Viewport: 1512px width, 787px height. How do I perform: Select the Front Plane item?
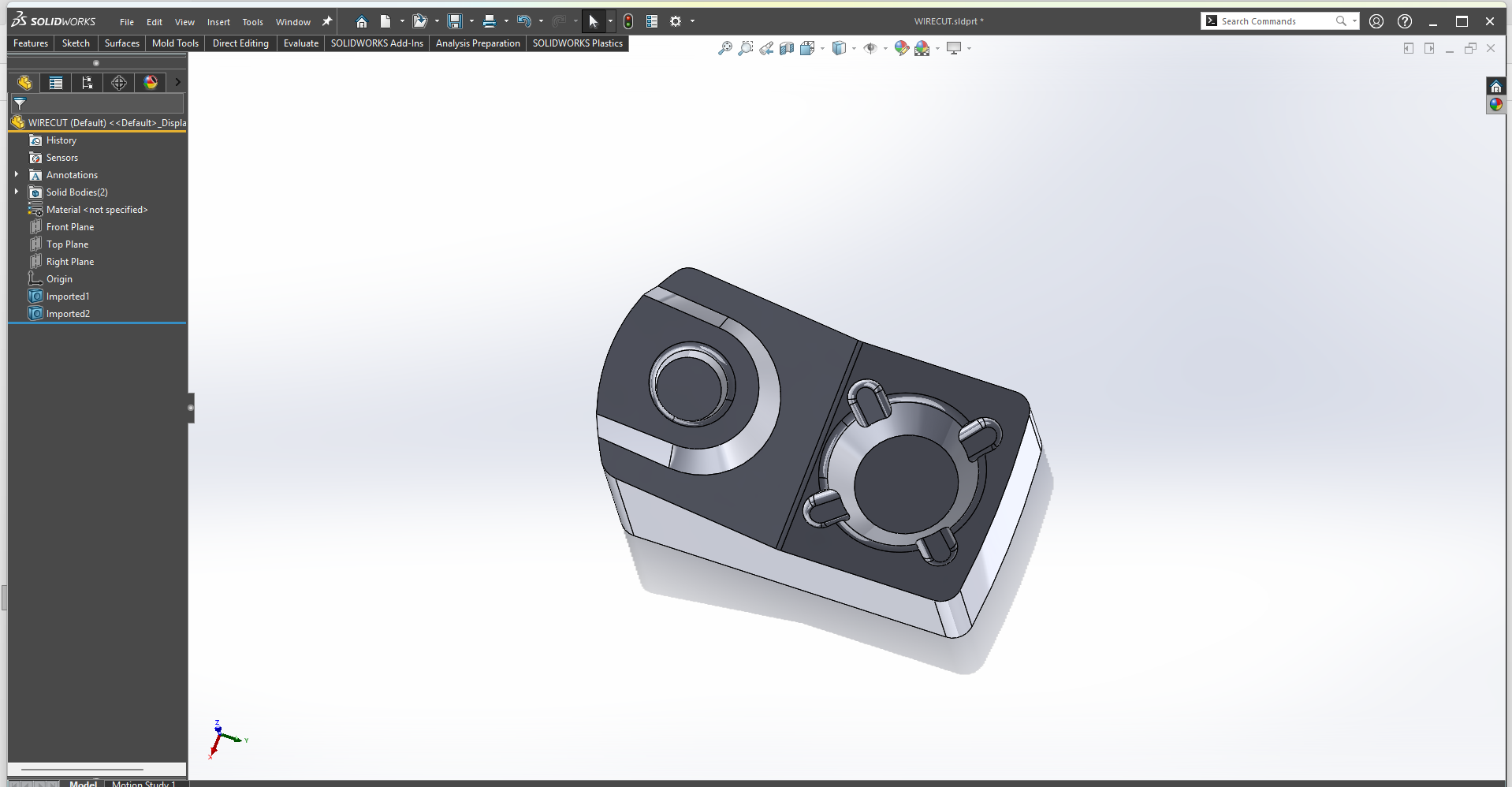pyautogui.click(x=69, y=227)
